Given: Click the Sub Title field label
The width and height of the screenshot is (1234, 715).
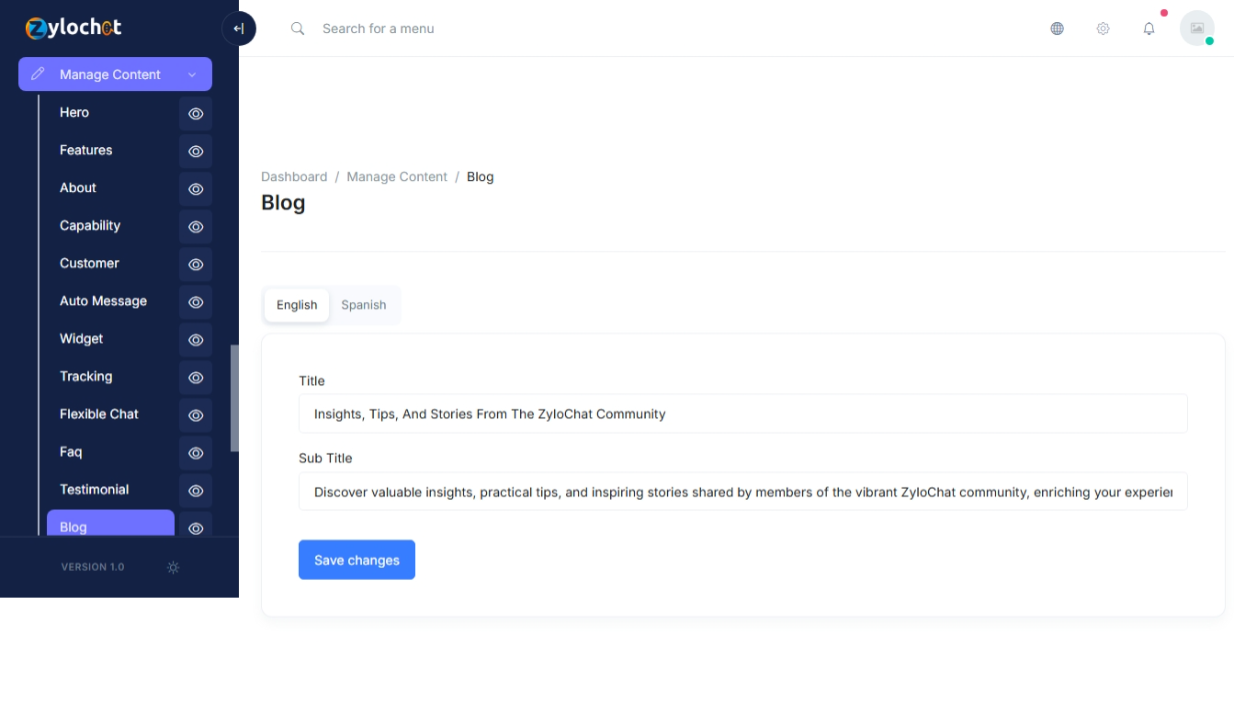Looking at the screenshot, I should coord(326,458).
